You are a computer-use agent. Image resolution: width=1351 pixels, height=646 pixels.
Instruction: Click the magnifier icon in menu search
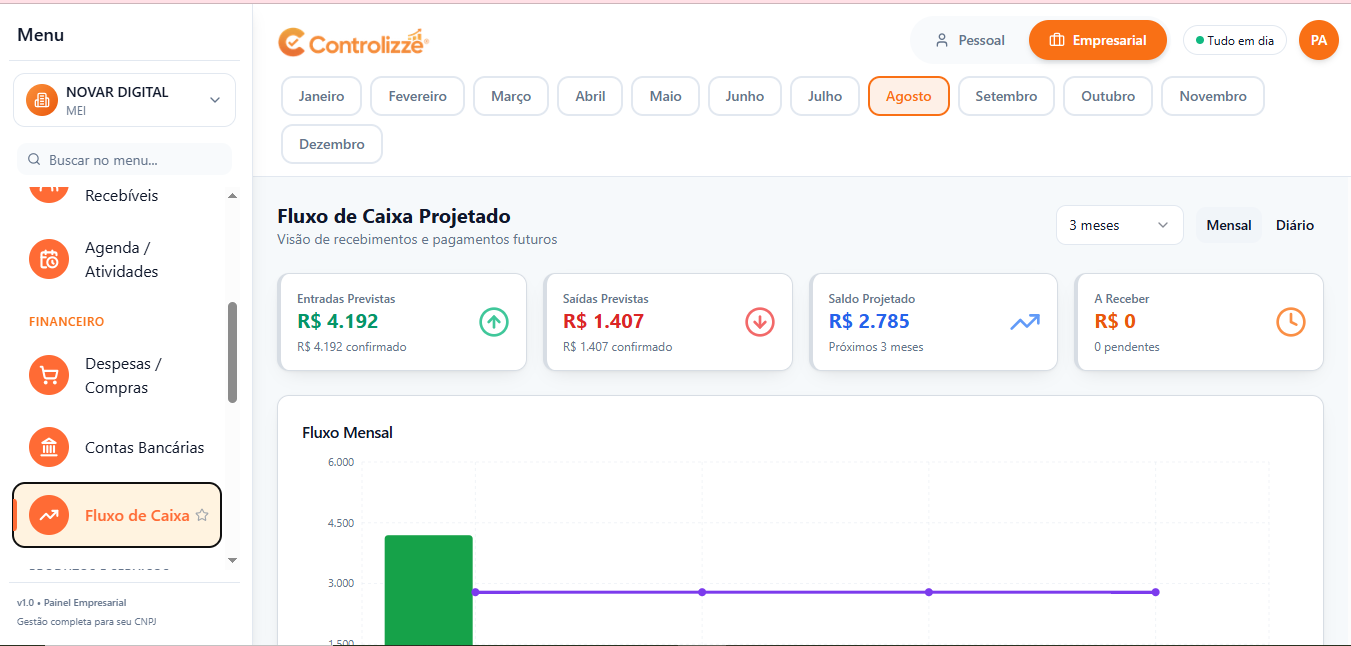(x=35, y=160)
